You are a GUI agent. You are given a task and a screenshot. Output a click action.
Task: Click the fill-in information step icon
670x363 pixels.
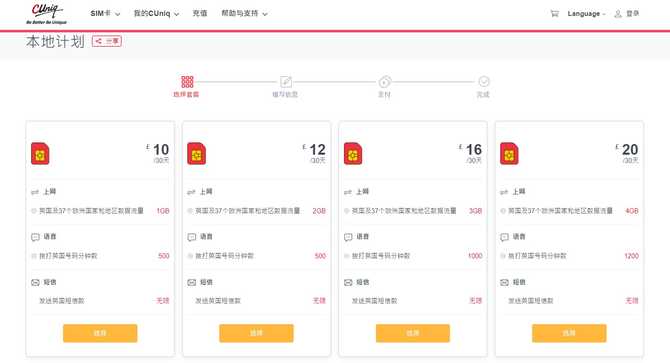(285, 82)
